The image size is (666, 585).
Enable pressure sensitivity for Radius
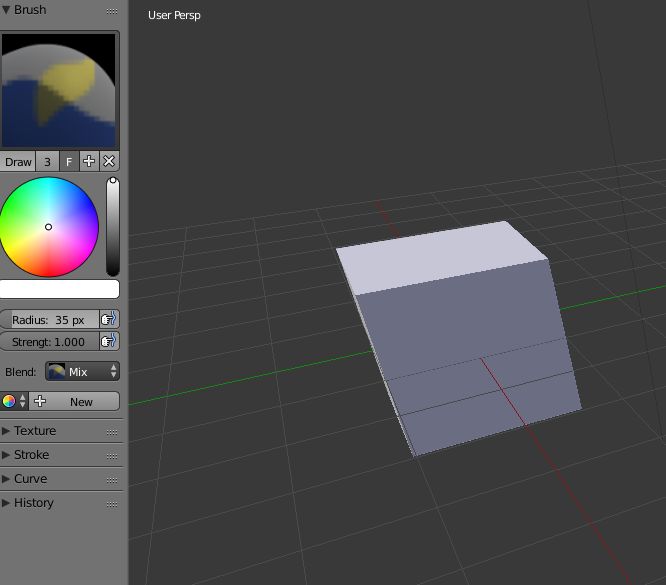109,319
